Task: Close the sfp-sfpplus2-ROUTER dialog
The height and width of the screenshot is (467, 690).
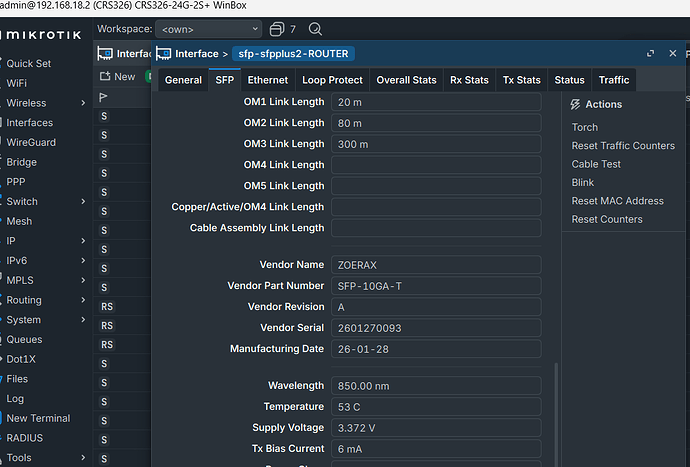Action: 672,53
